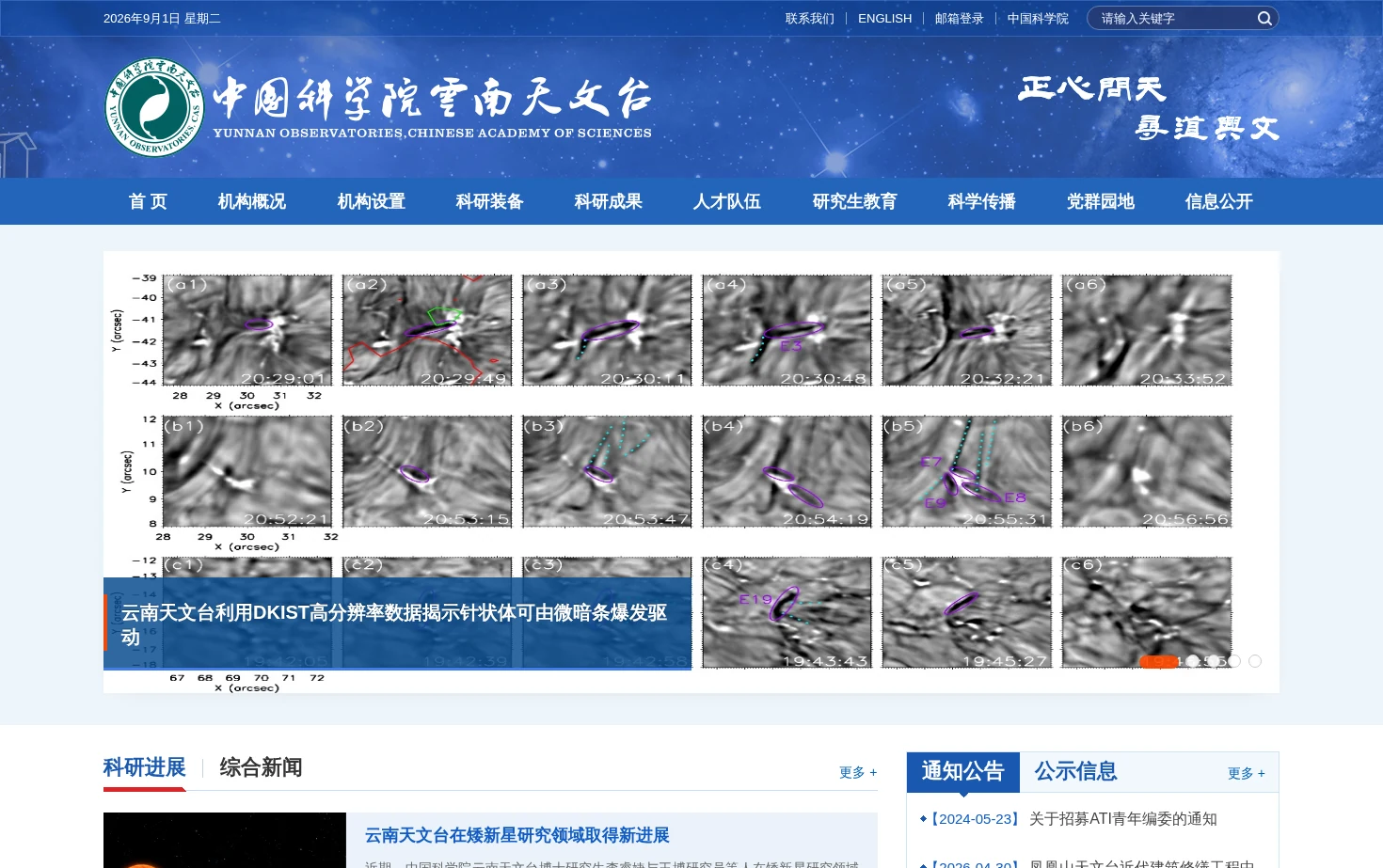This screenshot has height=868, width=1383.
Task: Jump to the last carousel slide dot
Action: click(x=1255, y=661)
